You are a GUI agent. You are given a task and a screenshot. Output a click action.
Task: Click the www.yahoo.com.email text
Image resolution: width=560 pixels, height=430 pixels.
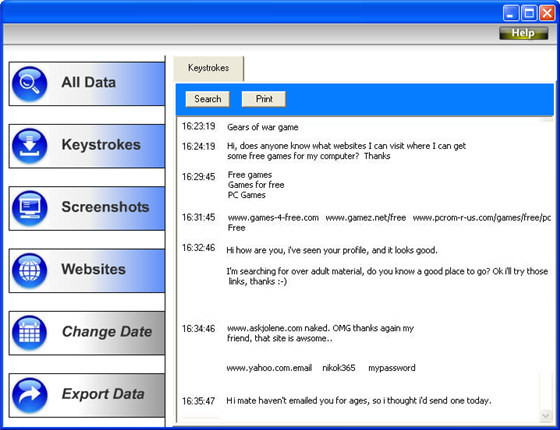tap(269, 368)
